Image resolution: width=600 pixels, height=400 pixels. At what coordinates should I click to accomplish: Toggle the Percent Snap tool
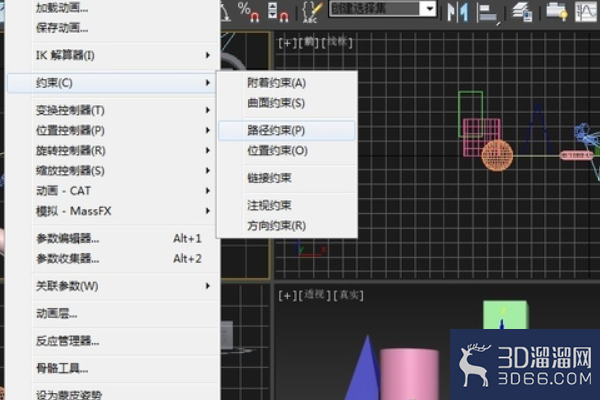[249, 11]
